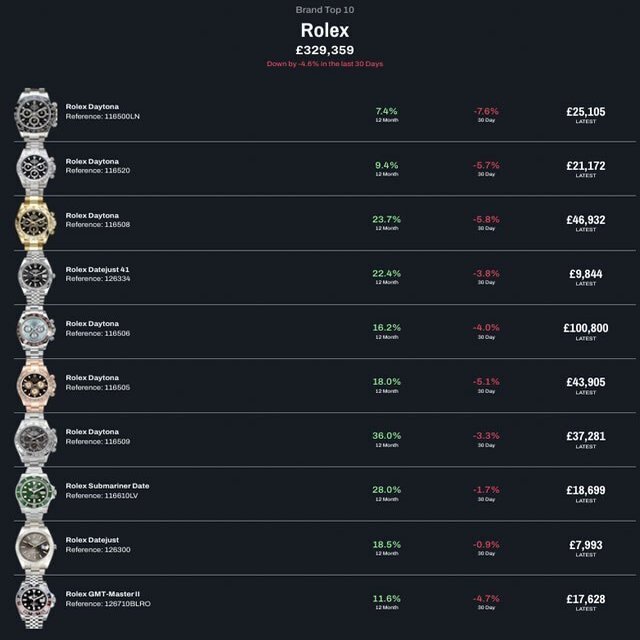Select the gold Daytona 116508 watch image
The height and width of the screenshot is (640, 640).
click(x=35, y=221)
